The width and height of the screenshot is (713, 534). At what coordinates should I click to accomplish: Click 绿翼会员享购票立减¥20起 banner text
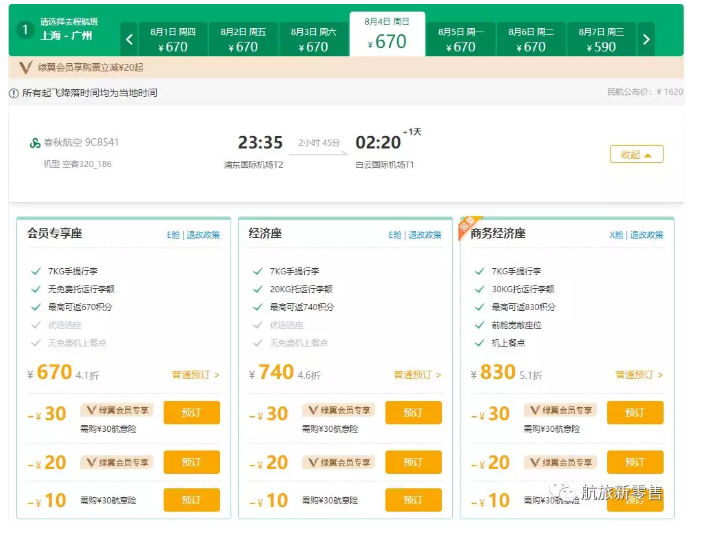point(90,68)
